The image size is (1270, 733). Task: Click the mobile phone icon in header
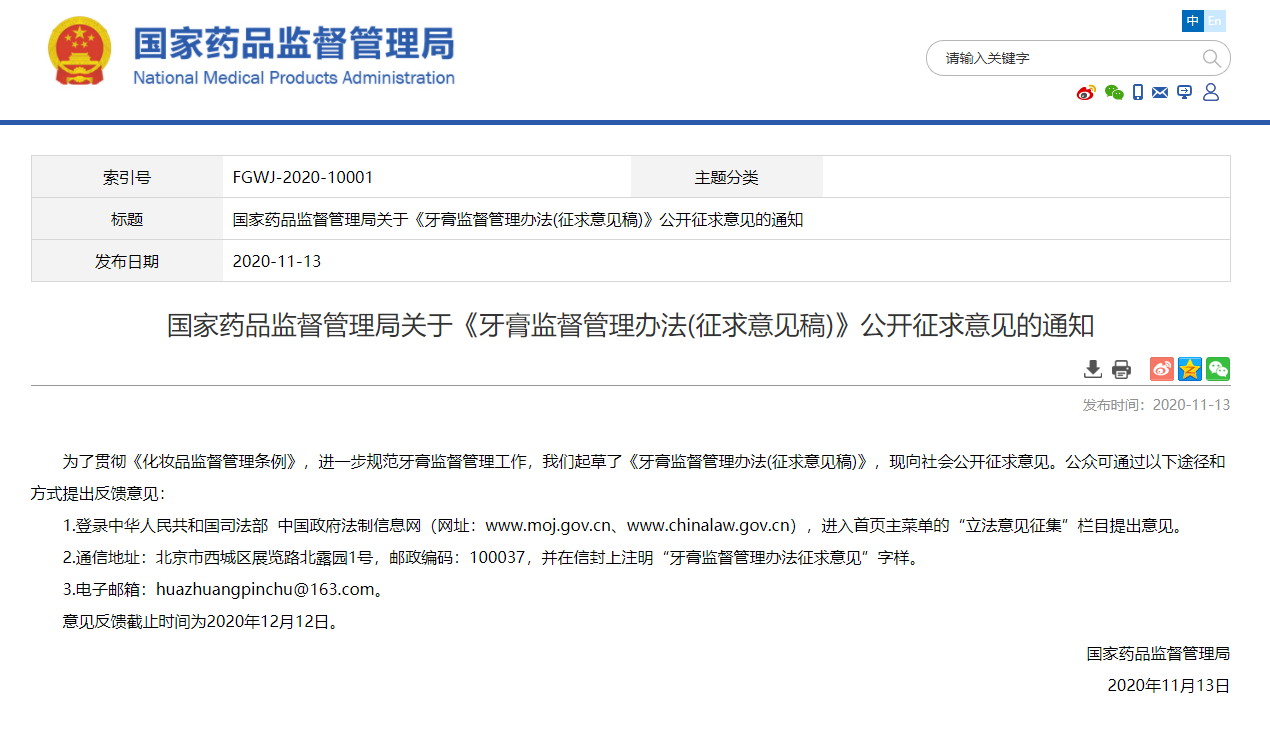[x=1138, y=93]
